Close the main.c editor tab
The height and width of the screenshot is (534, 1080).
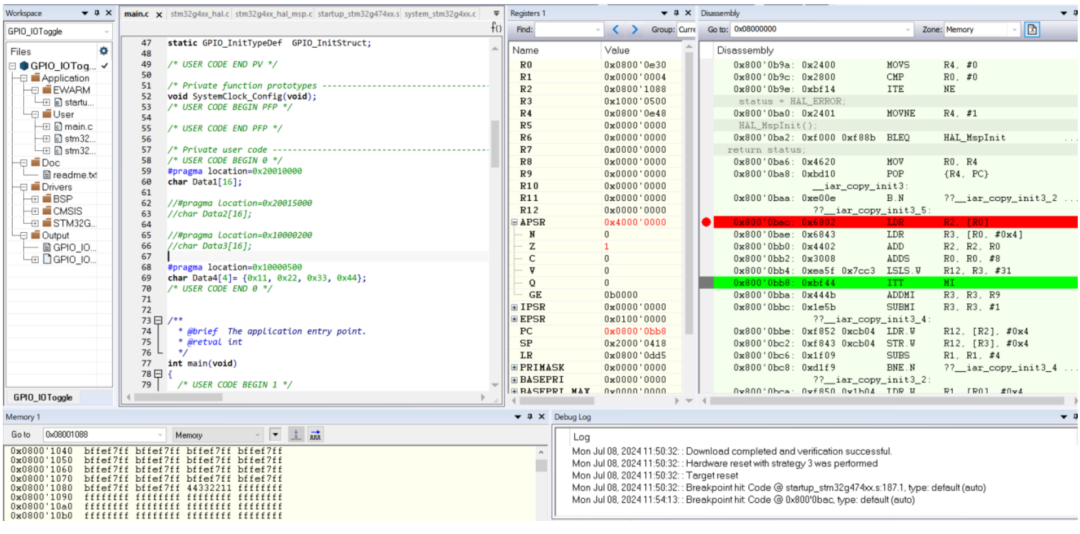159,14
